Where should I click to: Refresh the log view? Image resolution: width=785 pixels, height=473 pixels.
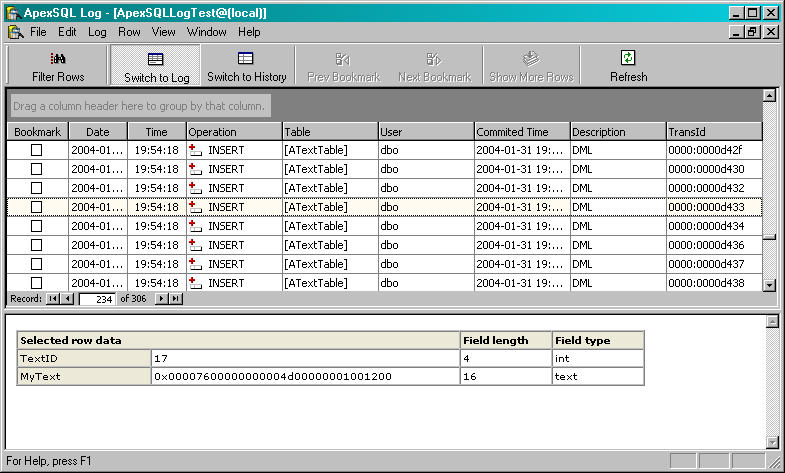[x=628, y=66]
